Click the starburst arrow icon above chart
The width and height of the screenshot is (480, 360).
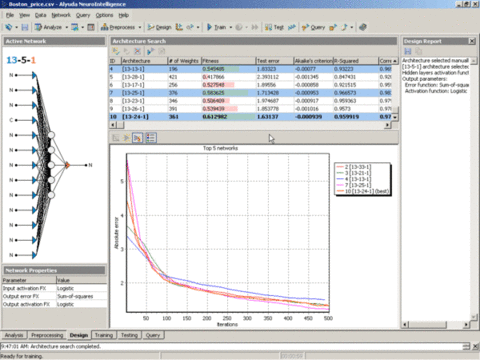(x=126, y=138)
